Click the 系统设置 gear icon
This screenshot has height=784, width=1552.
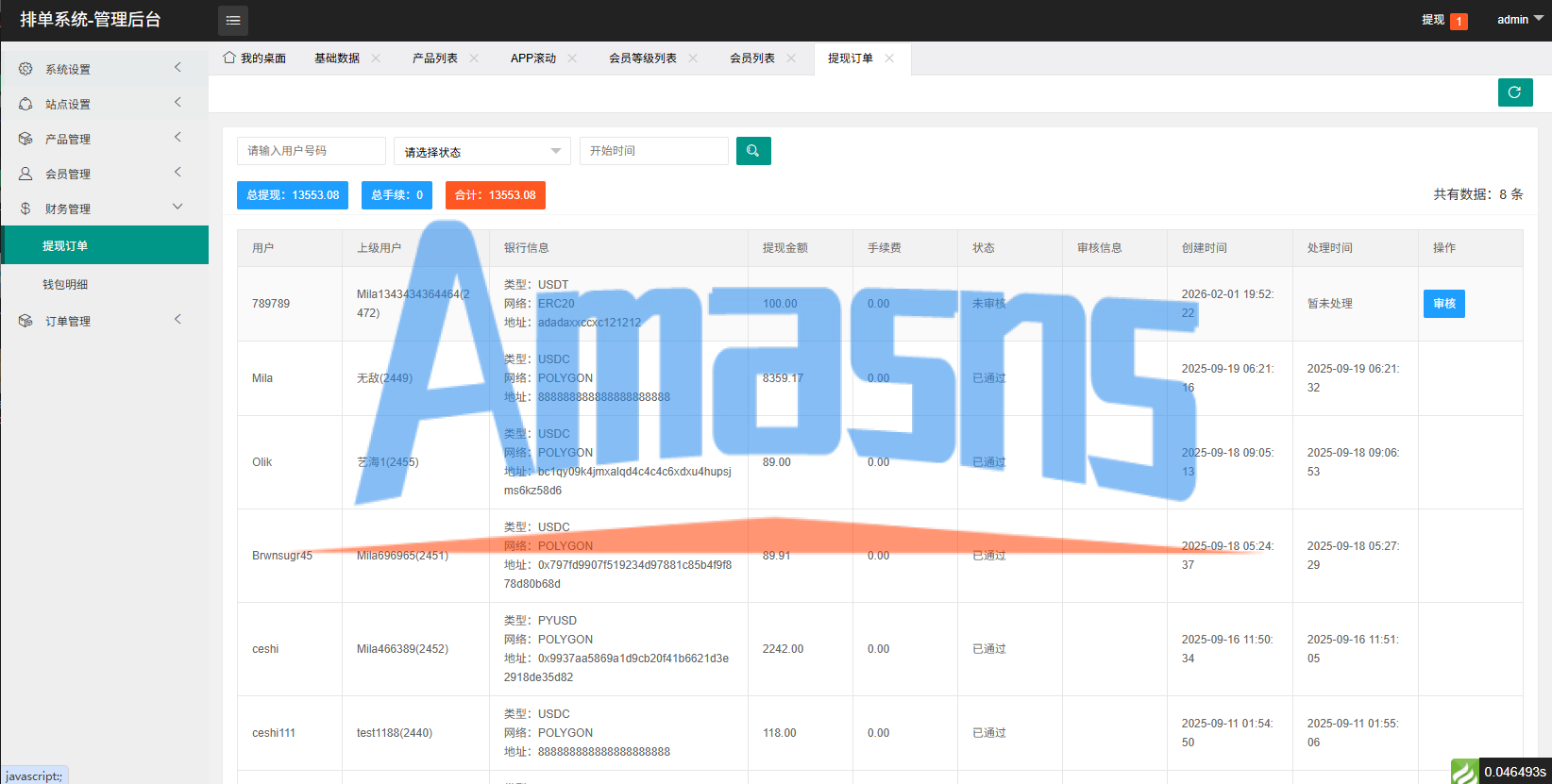tap(25, 69)
